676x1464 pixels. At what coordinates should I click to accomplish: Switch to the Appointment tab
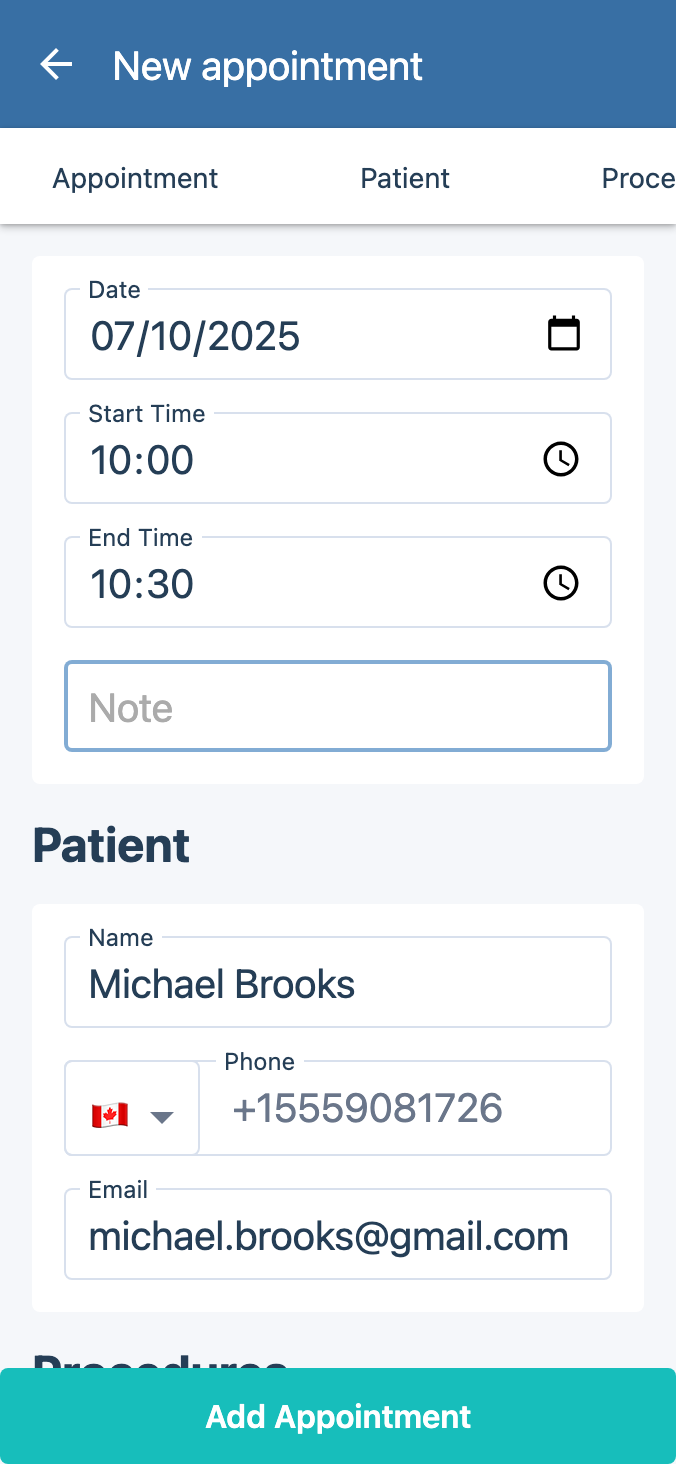pos(135,179)
